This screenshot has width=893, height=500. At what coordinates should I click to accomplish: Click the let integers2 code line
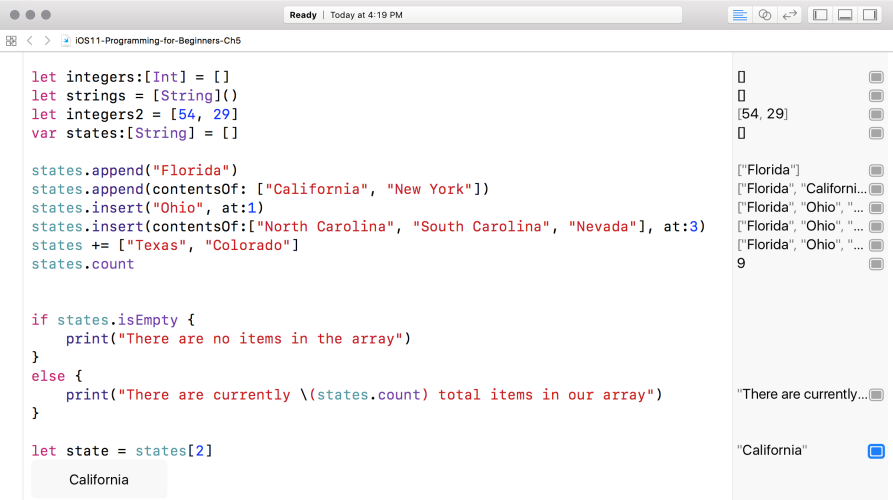[134, 114]
